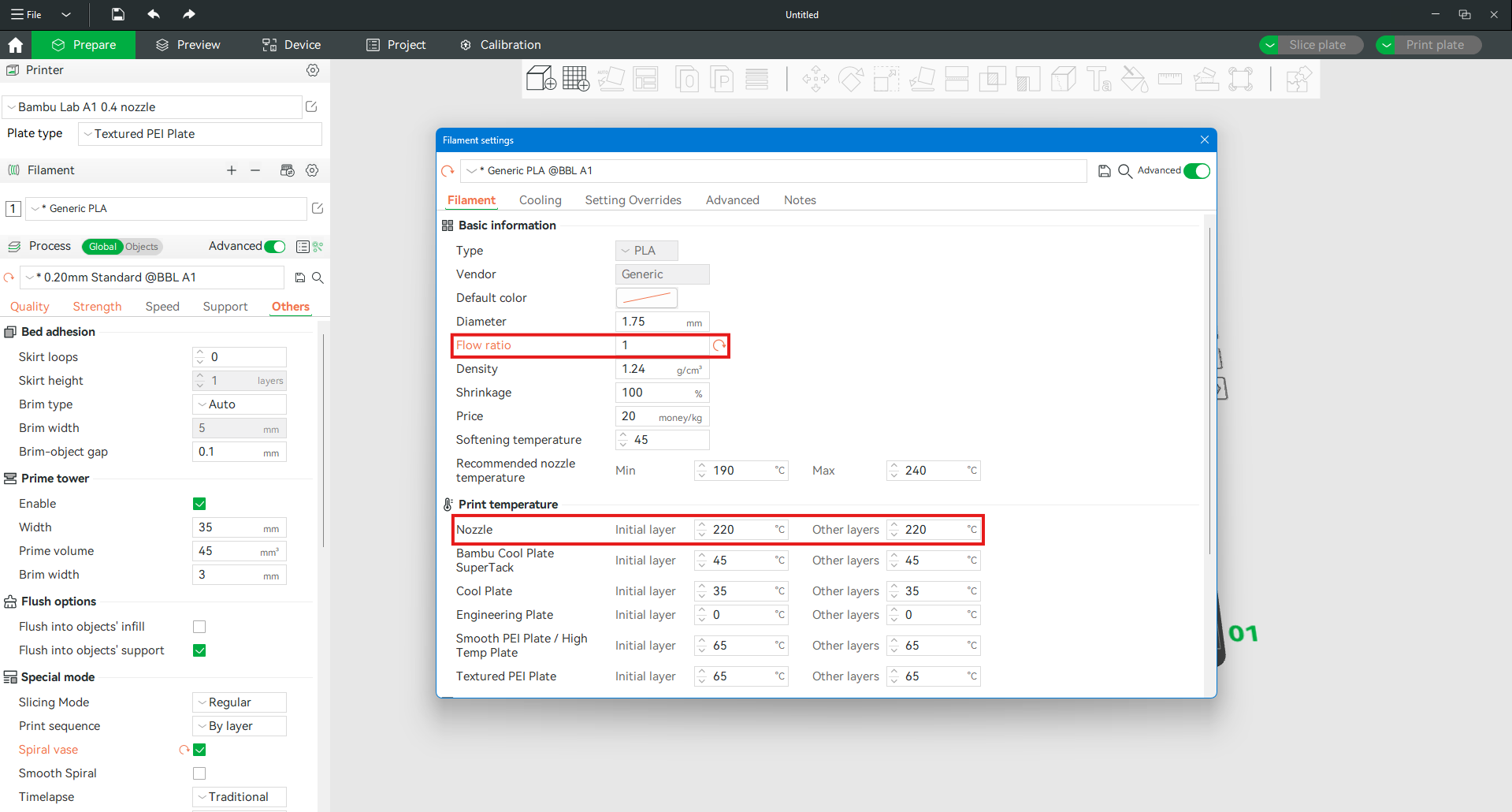Click the AMS sync filament icon
The image size is (1512, 812).
[287, 170]
